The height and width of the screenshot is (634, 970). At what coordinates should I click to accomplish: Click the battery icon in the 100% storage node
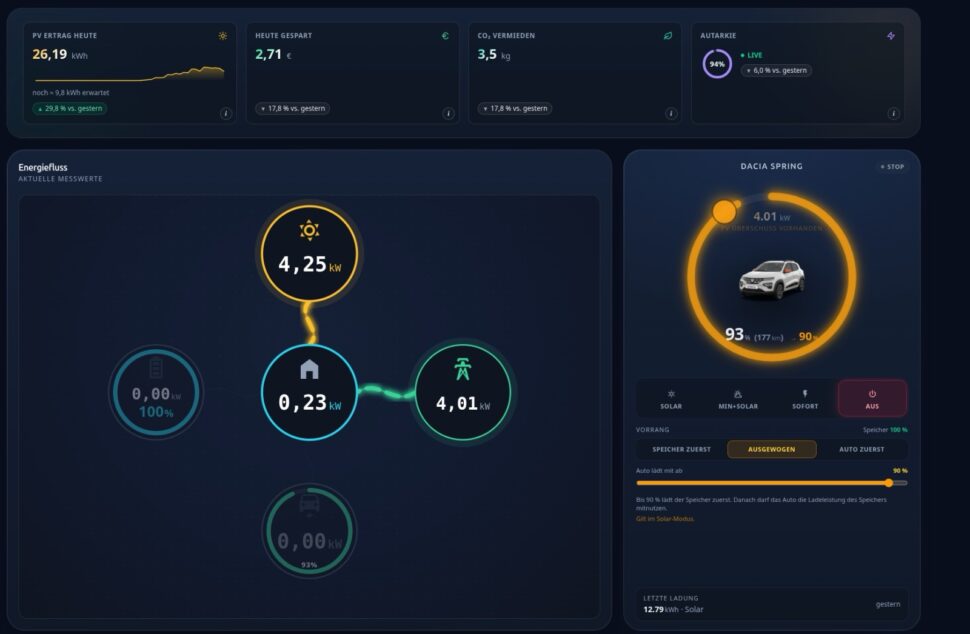[x=156, y=367]
